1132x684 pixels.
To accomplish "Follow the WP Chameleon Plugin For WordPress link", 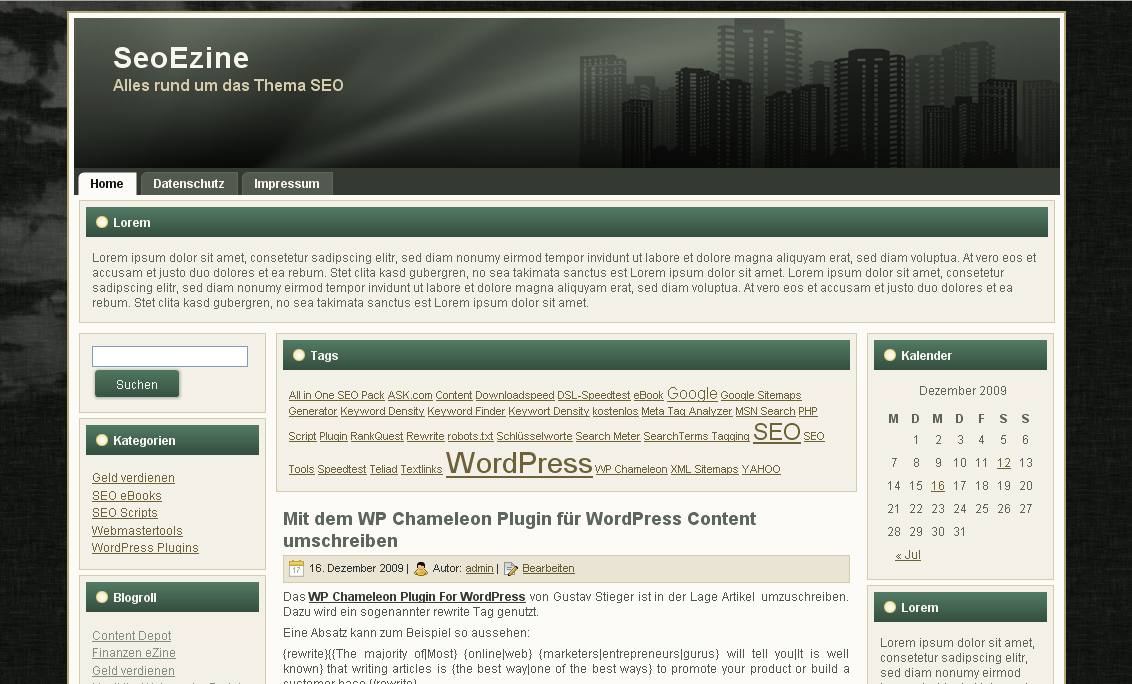I will 417,597.
